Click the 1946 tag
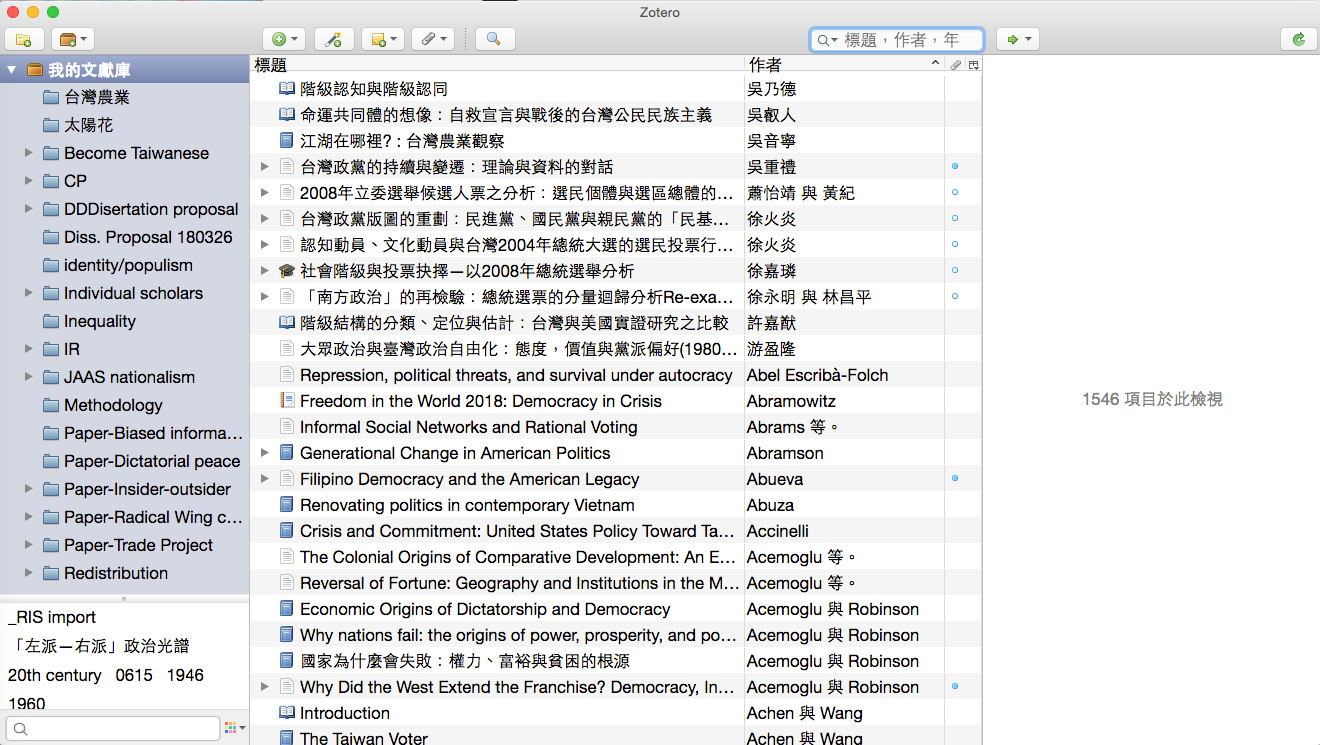Viewport: 1320px width, 745px height. pos(185,675)
